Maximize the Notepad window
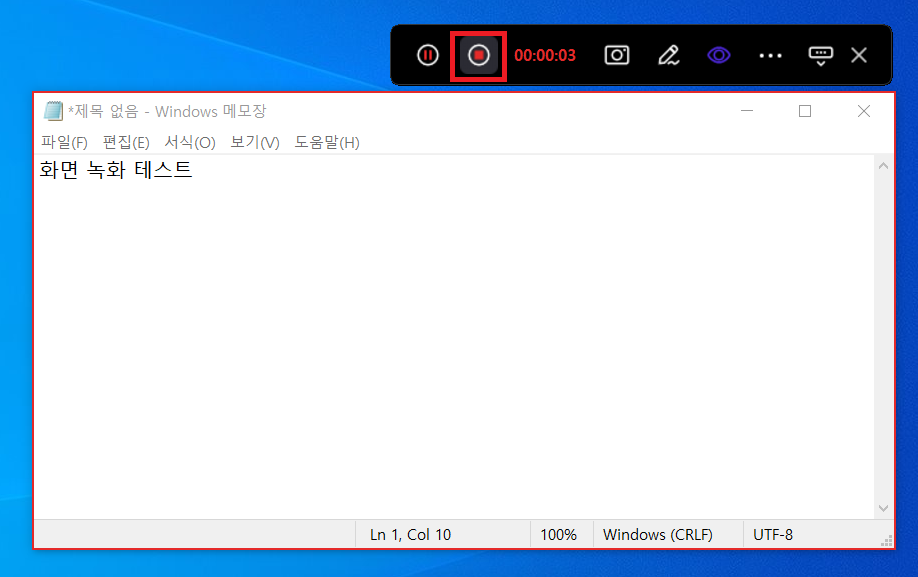 805,111
